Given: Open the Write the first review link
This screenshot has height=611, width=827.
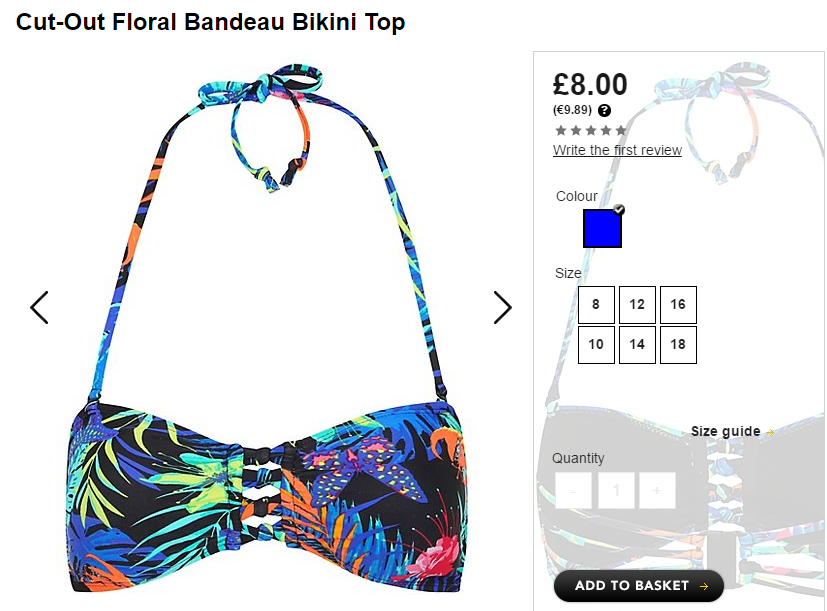Looking at the screenshot, I should (x=617, y=150).
